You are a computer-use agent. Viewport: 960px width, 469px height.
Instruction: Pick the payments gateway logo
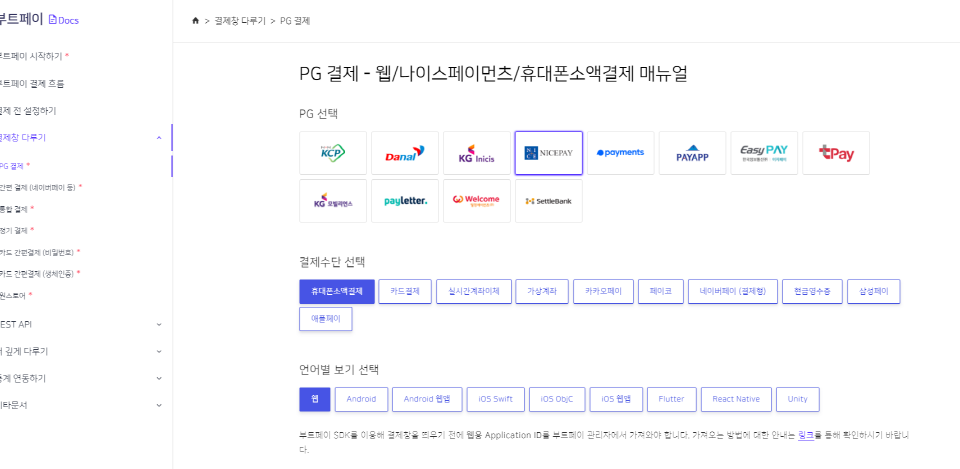pyautogui.click(x=621, y=152)
